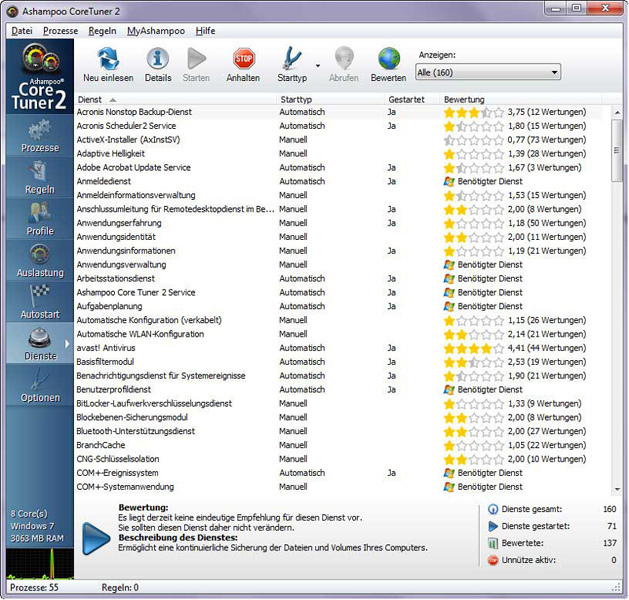This screenshot has width=629, height=600.
Task: Click the large blue play arrow
Action: (96, 539)
